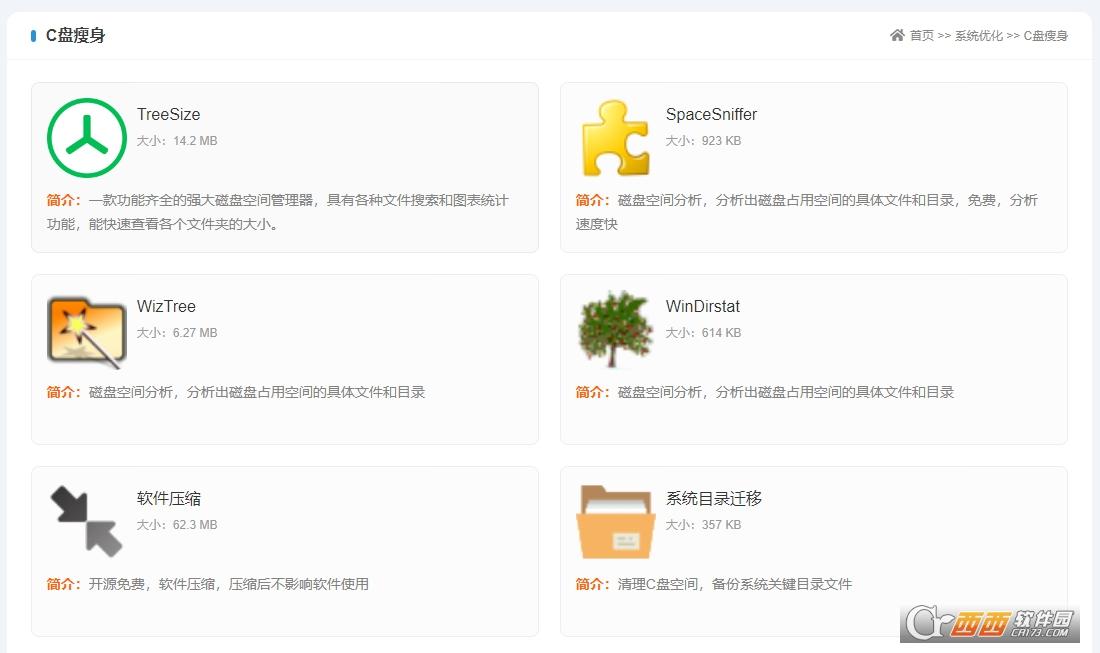The height and width of the screenshot is (653, 1100).
Task: Go to 首页 via breadcrumb link
Action: [922, 36]
